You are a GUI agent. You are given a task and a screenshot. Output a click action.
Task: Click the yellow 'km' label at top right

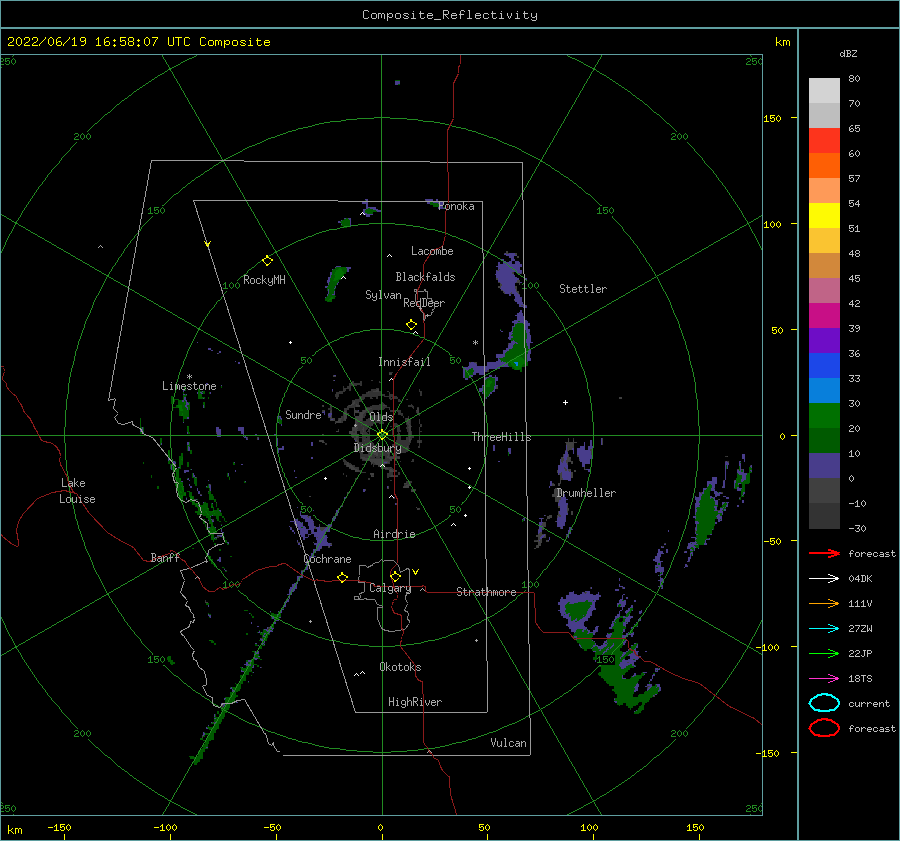pyautogui.click(x=782, y=42)
